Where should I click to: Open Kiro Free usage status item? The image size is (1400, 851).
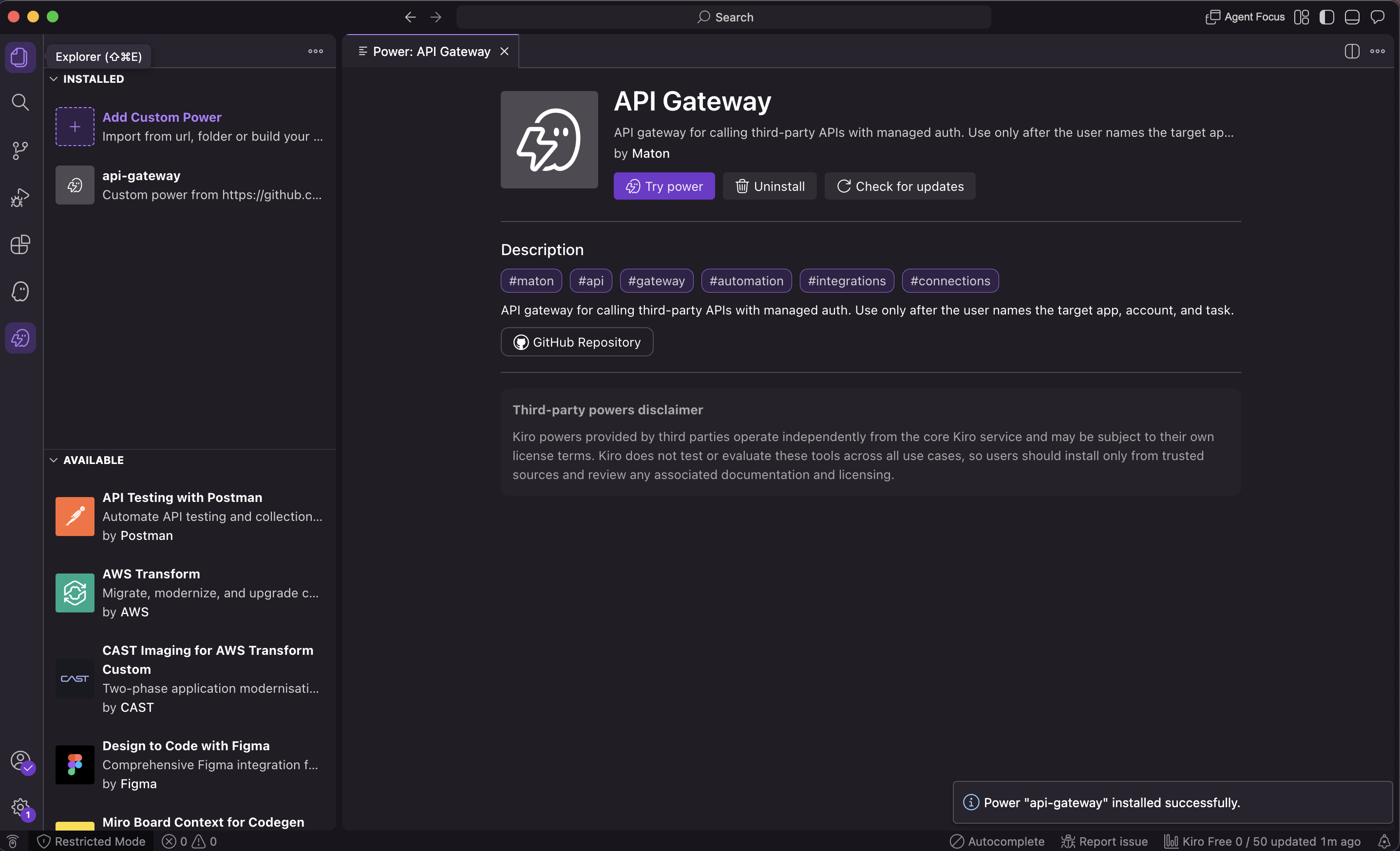(x=1262, y=841)
